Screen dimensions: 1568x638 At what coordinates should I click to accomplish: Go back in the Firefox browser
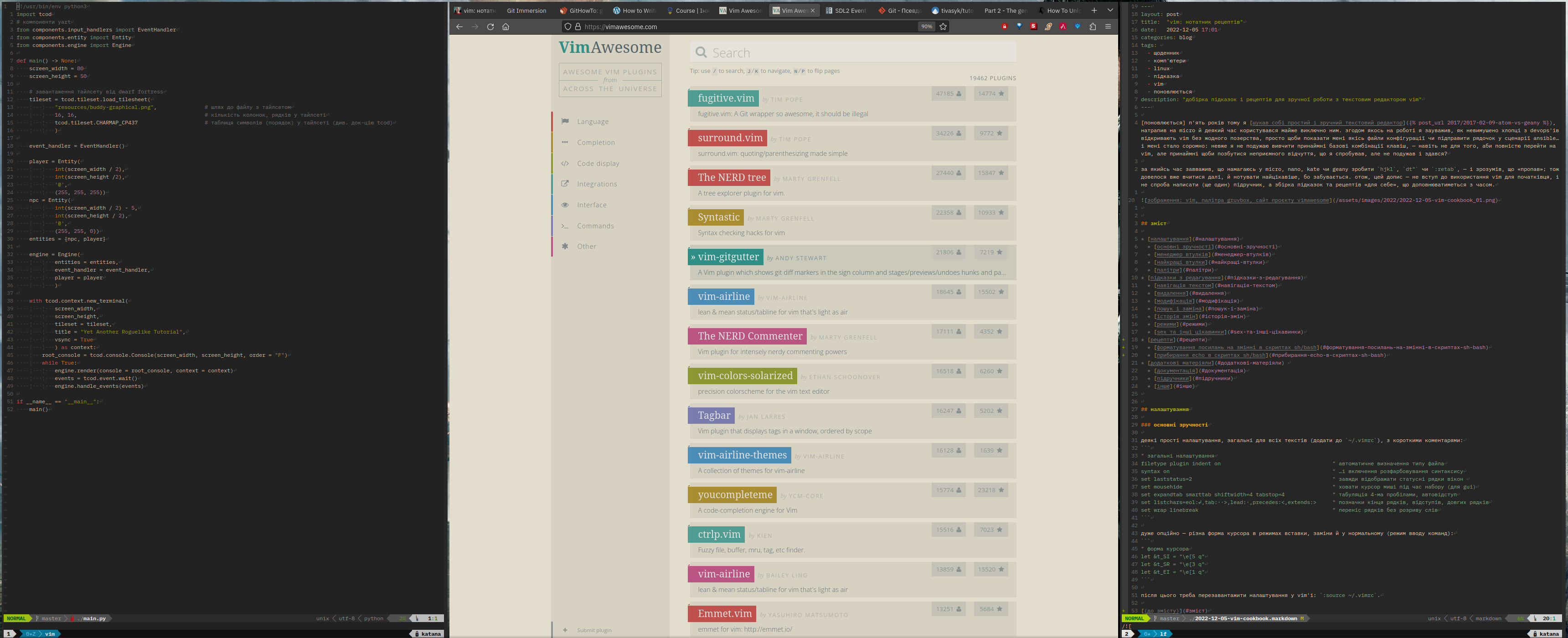pyautogui.click(x=459, y=27)
